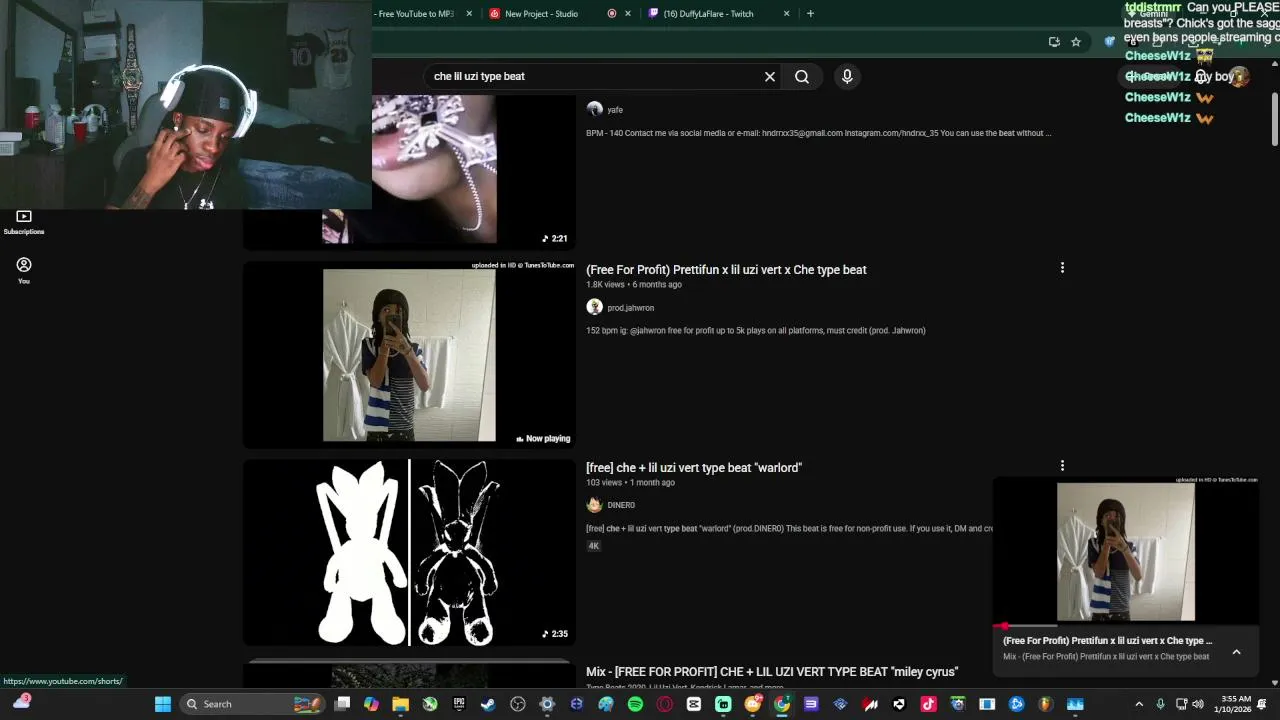Open the Now playing mirror selfie thumbnail
Image resolution: width=1280 pixels, height=720 pixels.
(x=409, y=355)
